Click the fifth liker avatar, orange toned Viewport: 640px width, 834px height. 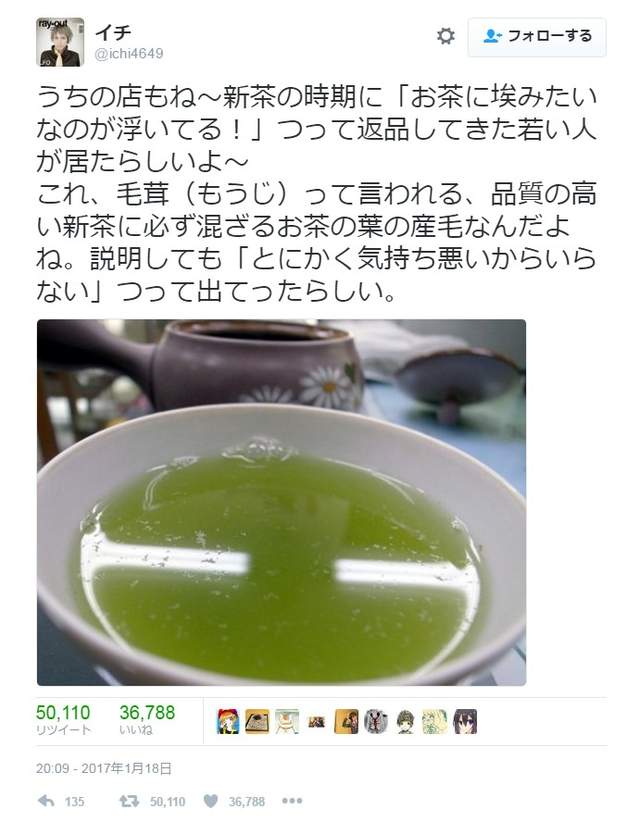click(346, 722)
